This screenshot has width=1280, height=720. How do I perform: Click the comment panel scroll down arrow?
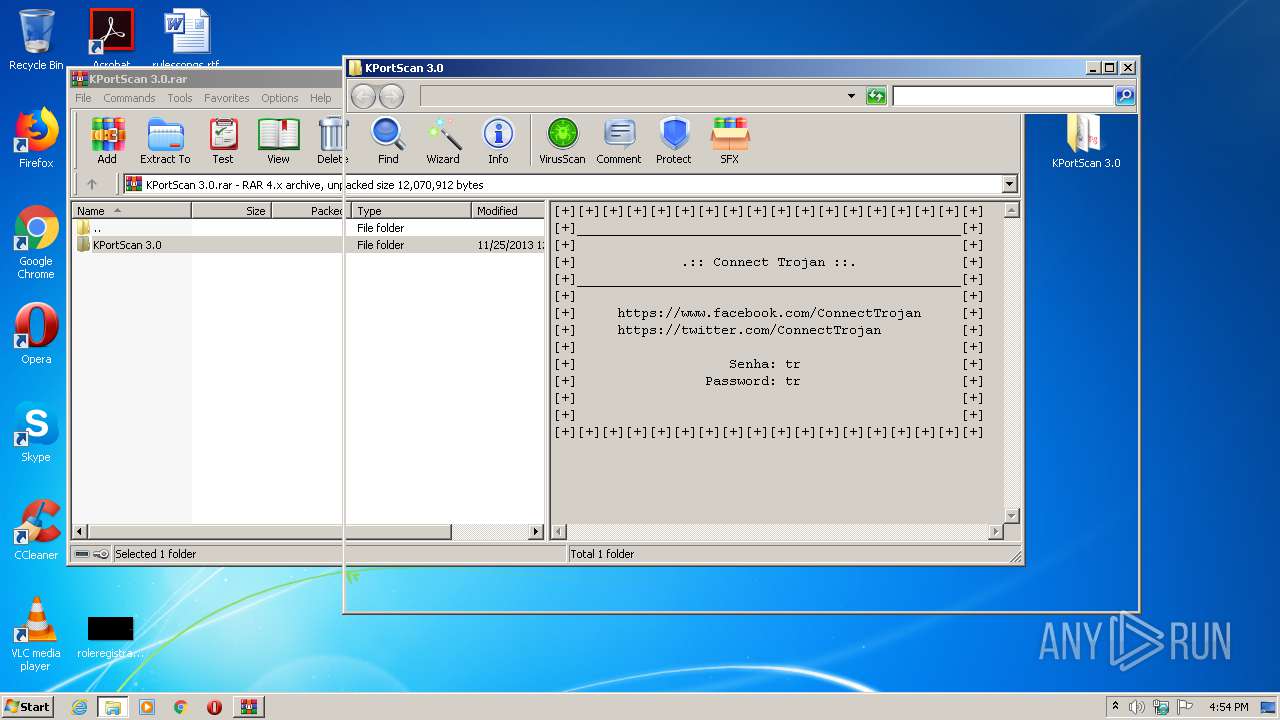[x=1011, y=516]
